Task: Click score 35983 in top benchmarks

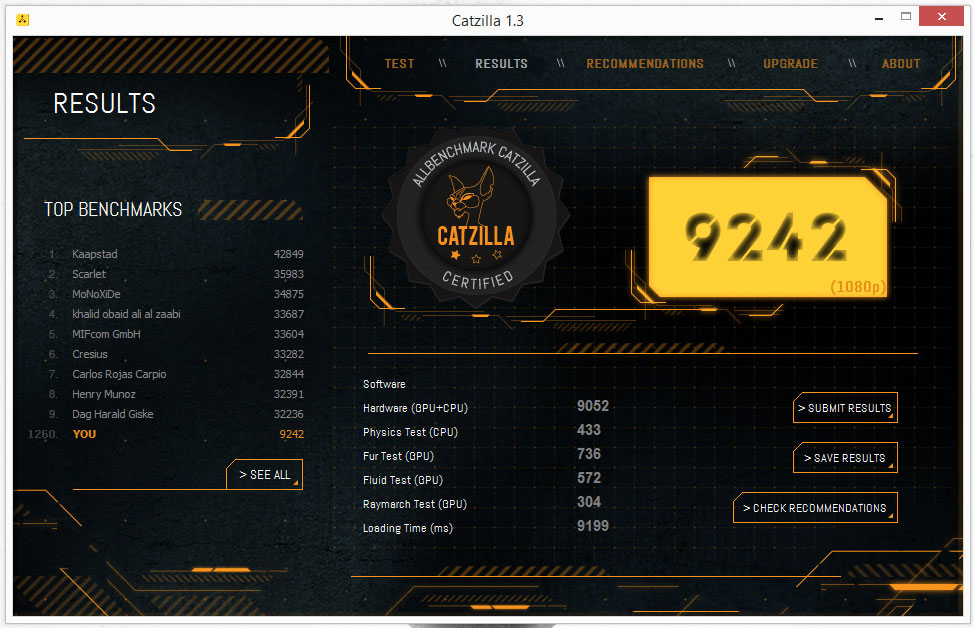Action: point(288,274)
